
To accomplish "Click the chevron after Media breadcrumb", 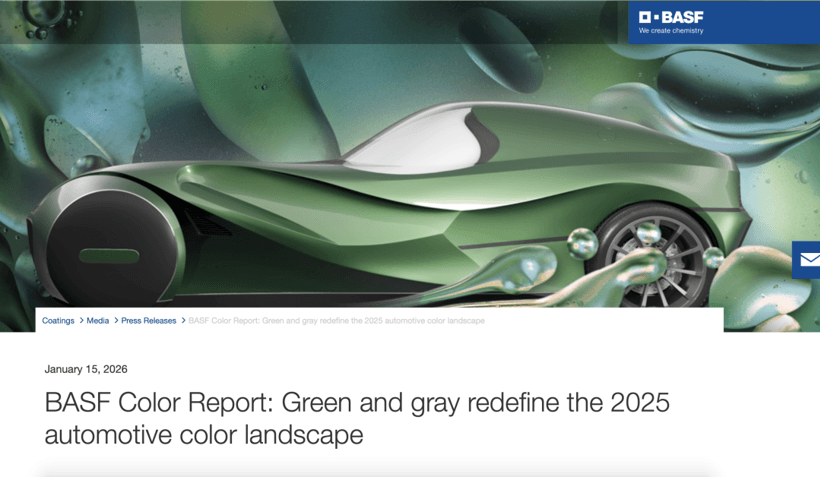I will [x=115, y=321].
